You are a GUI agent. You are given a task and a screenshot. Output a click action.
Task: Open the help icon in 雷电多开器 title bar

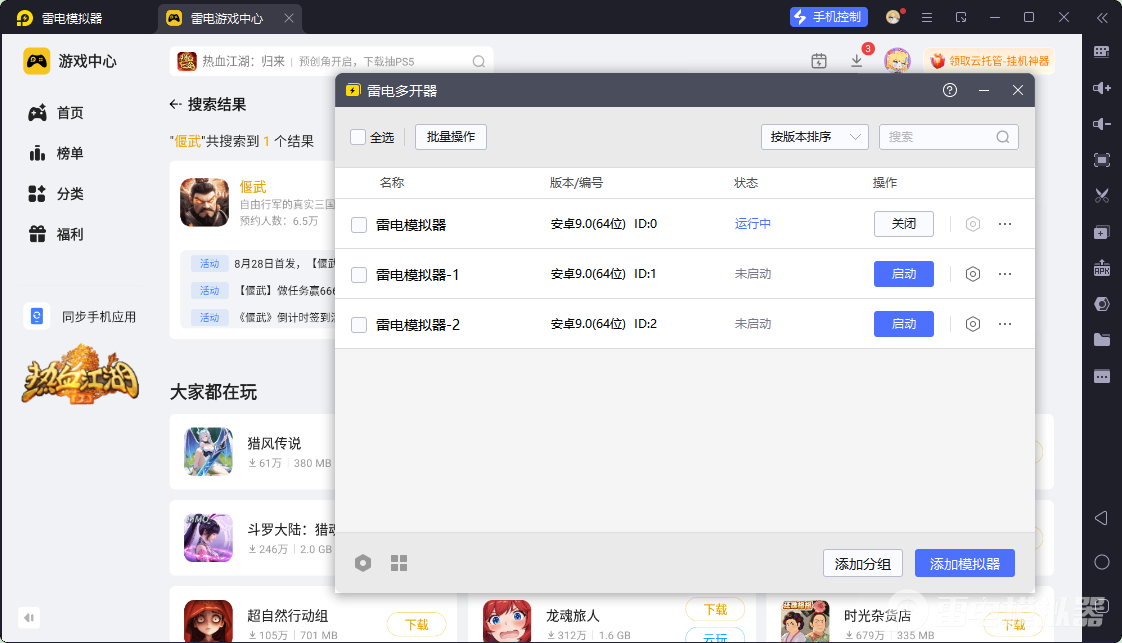coord(950,91)
